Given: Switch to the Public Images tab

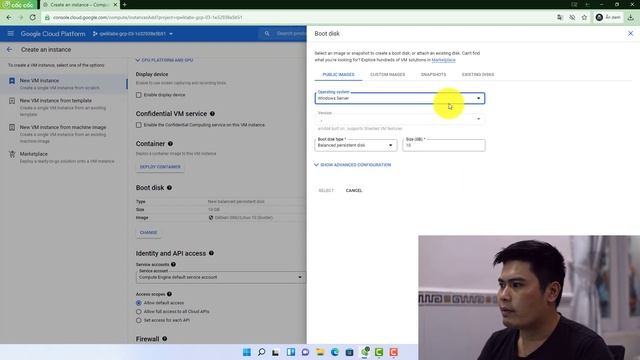Looking at the screenshot, I should tap(338, 75).
